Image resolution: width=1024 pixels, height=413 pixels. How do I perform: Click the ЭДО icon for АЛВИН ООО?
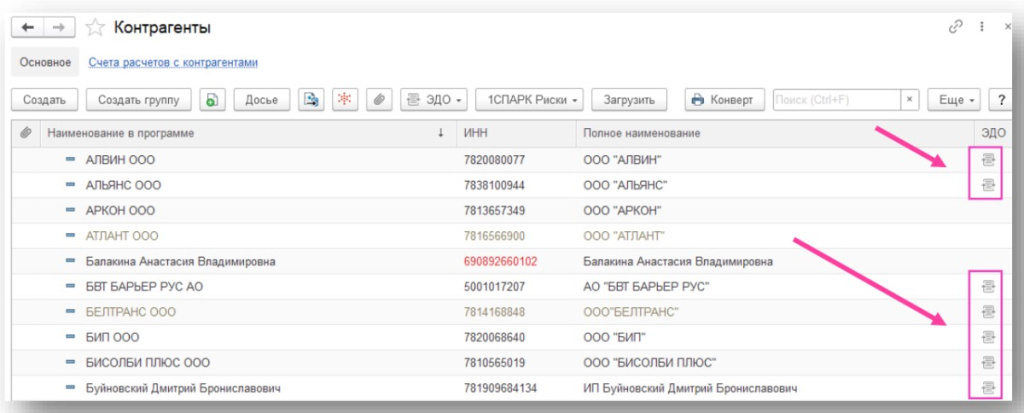pos(988,160)
